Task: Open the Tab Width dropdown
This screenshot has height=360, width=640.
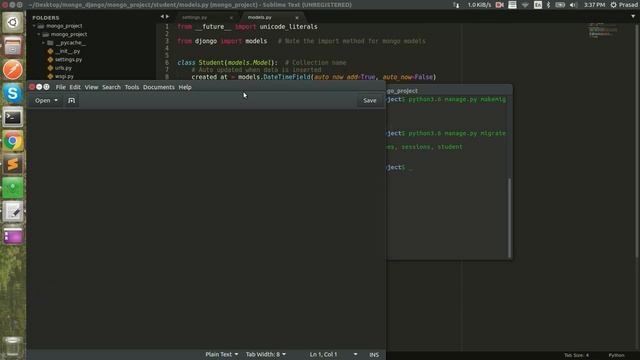Action: [x=266, y=354]
